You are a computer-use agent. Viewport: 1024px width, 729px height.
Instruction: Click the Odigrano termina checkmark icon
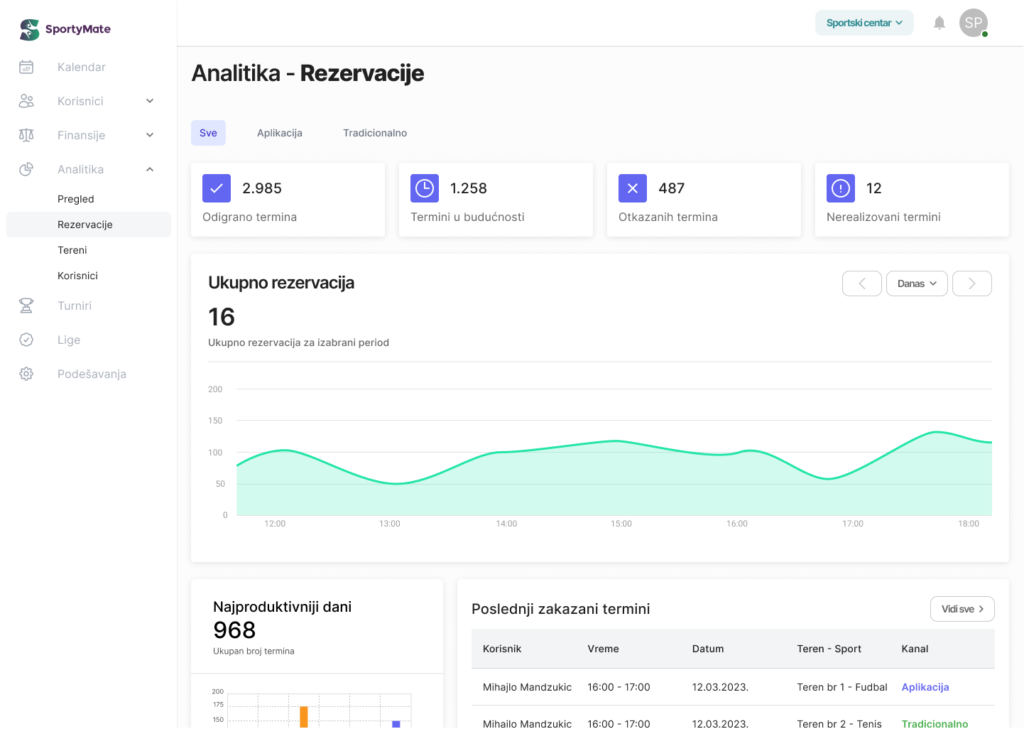pyautogui.click(x=216, y=188)
